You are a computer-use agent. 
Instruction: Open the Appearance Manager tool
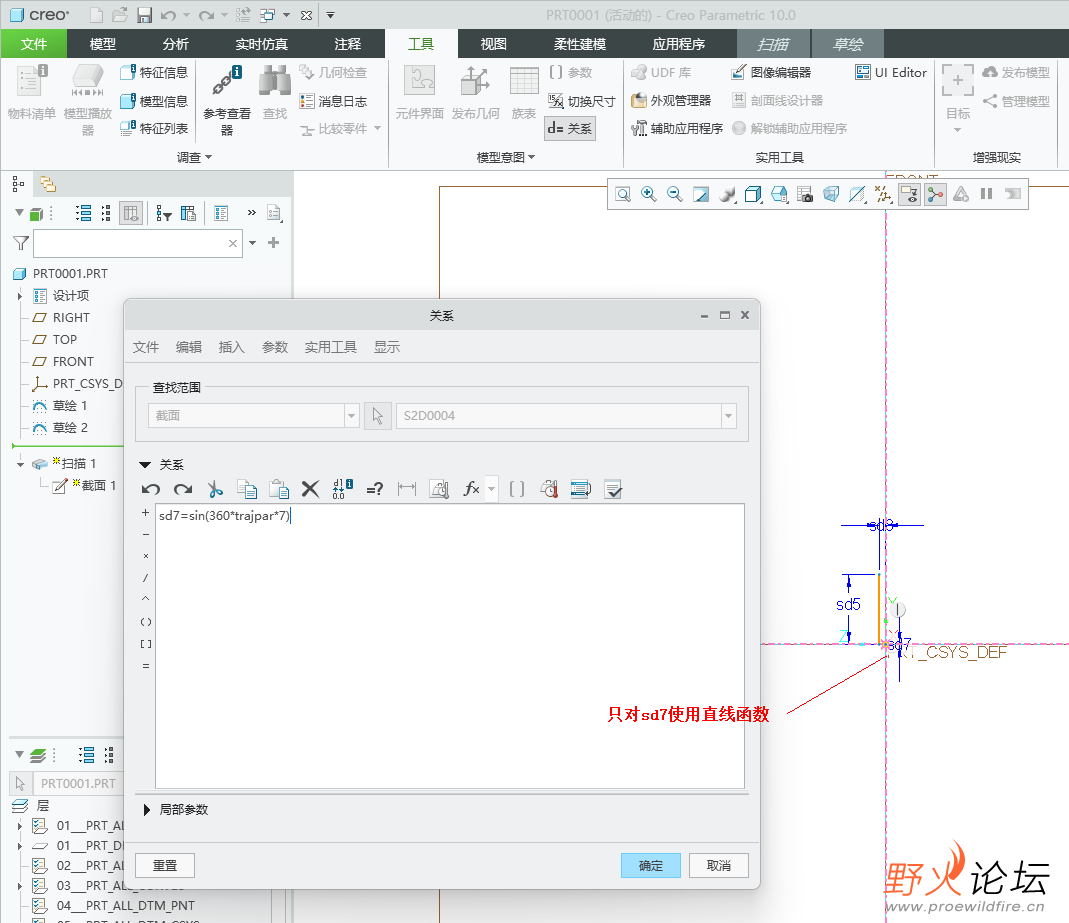pyautogui.click(x=671, y=101)
